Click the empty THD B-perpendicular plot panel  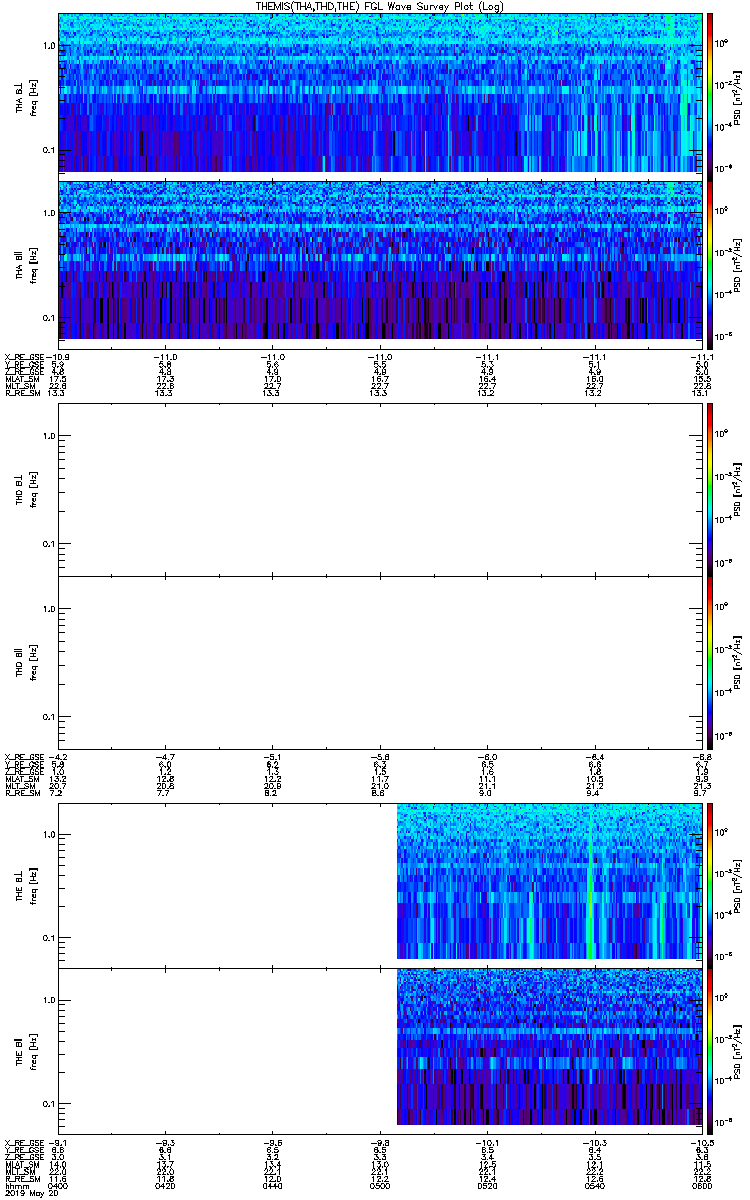click(x=379, y=489)
